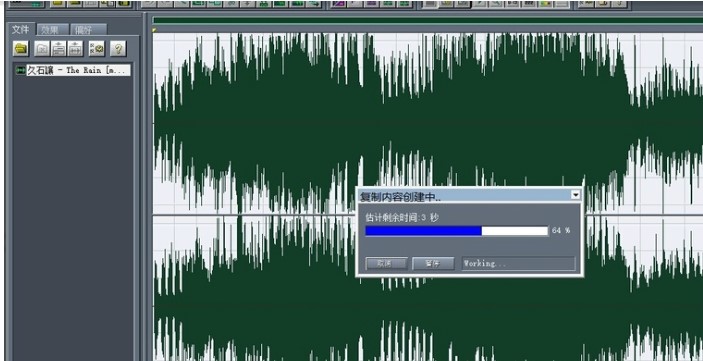Screen dimensions: 703x361
Task: Click the 估计剩余时间:3 秒 label
Action: click(402, 217)
